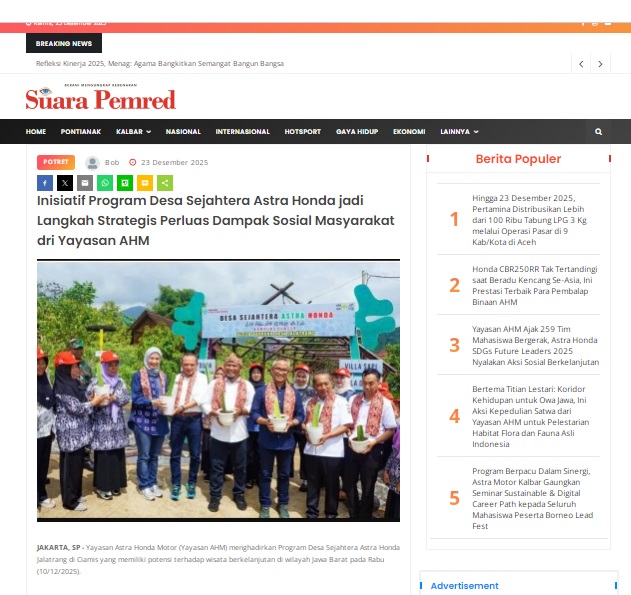Open the Desa Sejahtera article photo
This screenshot has height=595, width=631.
pos(219,390)
